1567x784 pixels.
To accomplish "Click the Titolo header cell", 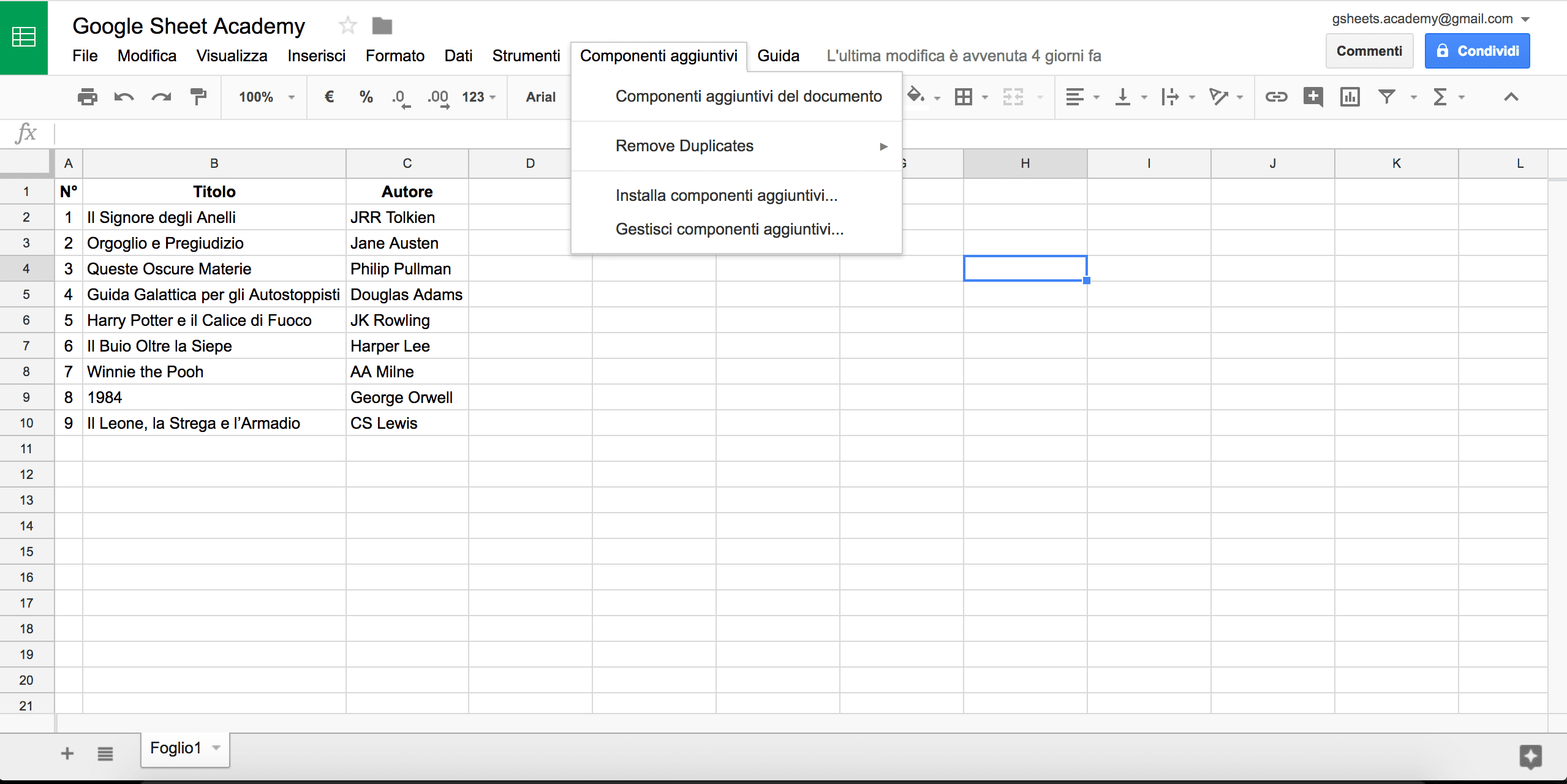I will pos(214,192).
